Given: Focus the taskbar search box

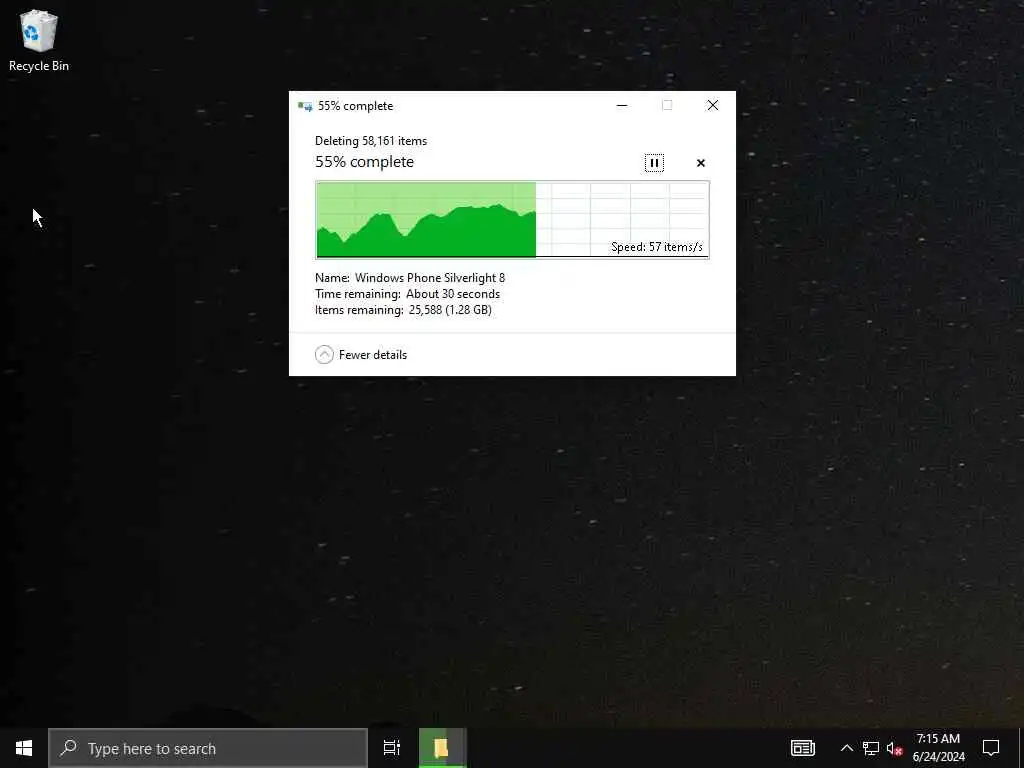Looking at the screenshot, I should click(208, 748).
